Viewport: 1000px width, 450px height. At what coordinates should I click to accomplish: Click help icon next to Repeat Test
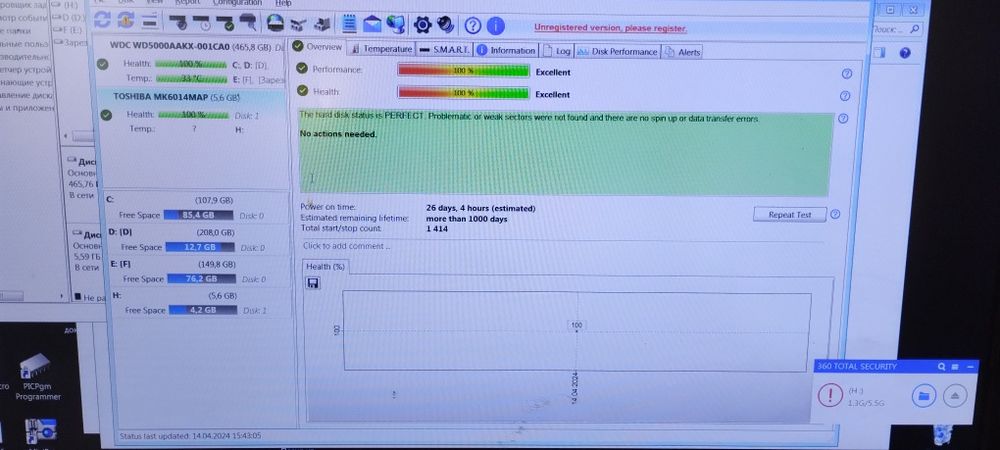click(x=835, y=215)
